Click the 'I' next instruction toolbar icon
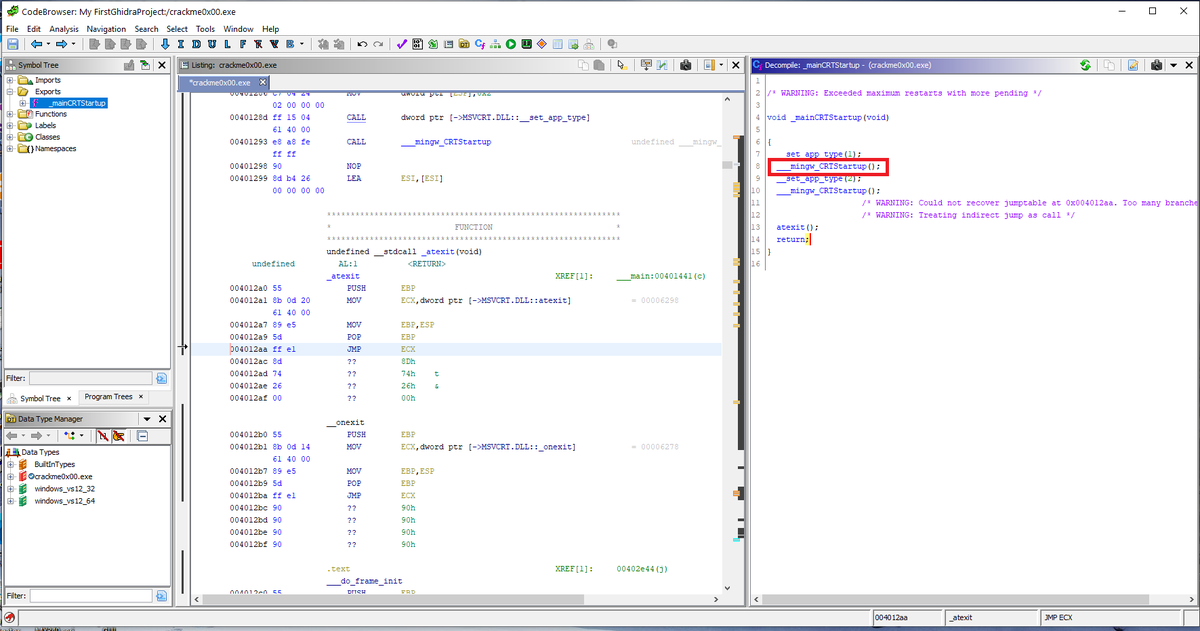Viewport: 1200px width, 631px height. click(x=180, y=44)
